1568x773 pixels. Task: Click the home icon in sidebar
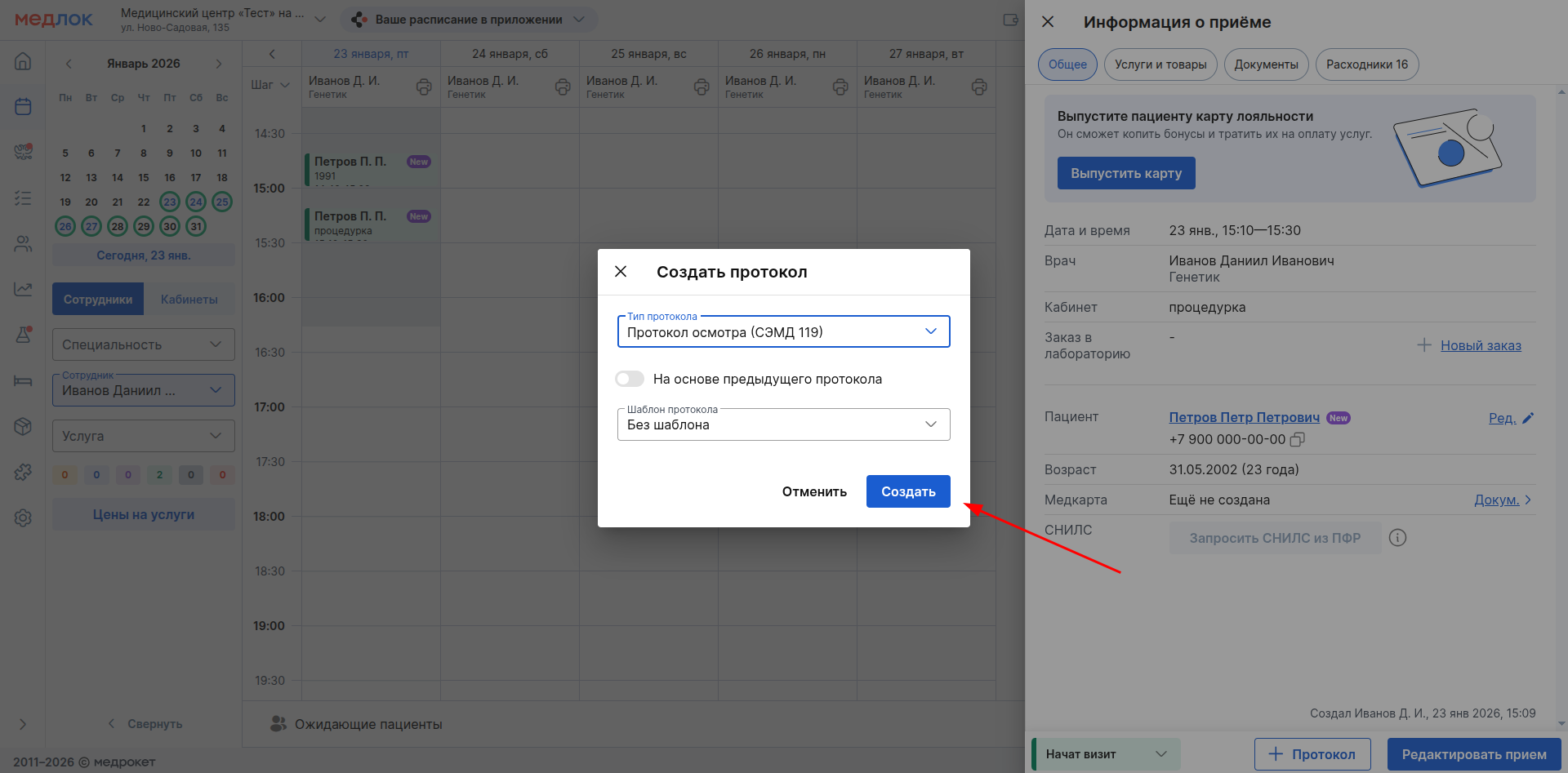pyautogui.click(x=23, y=61)
